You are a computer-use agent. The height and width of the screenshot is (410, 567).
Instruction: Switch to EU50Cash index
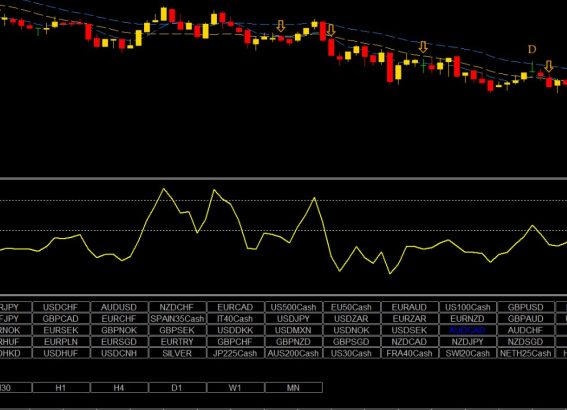click(x=352, y=307)
